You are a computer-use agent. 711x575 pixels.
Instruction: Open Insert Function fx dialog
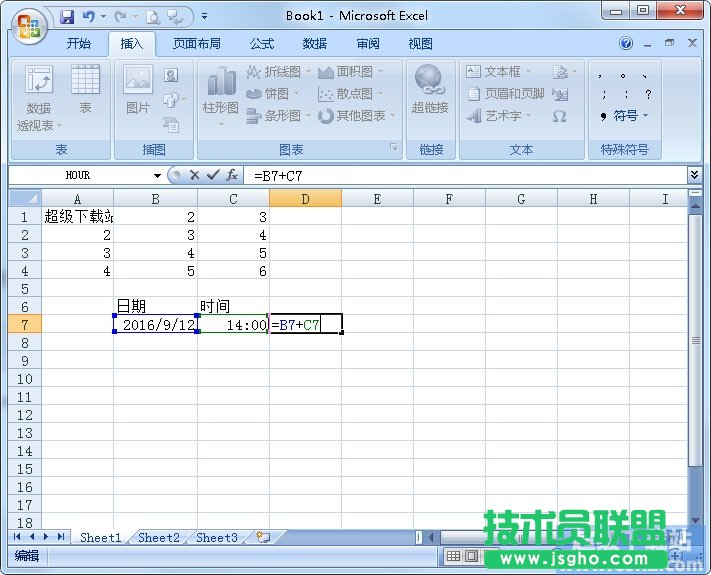(232, 175)
